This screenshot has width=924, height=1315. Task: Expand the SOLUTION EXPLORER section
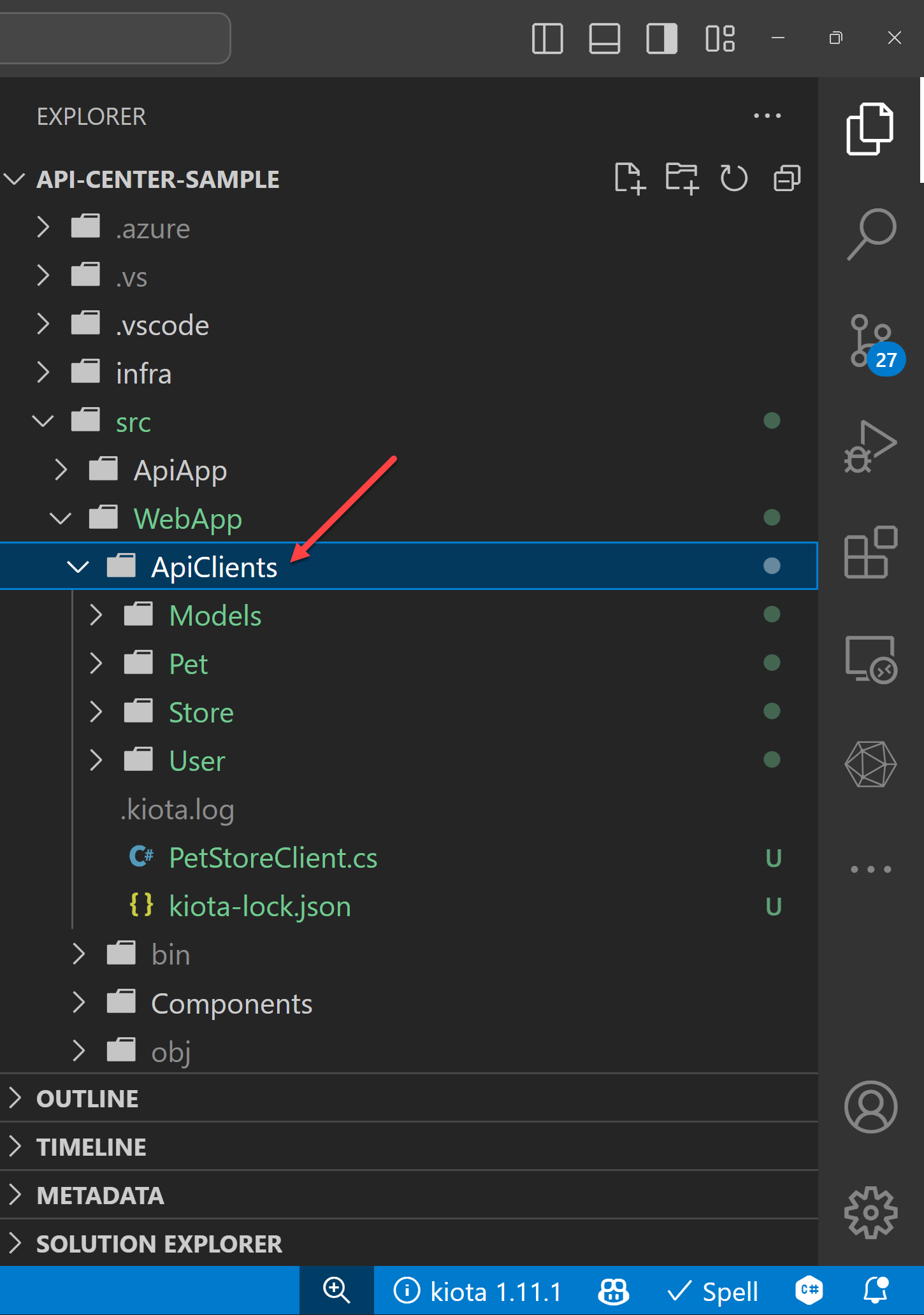409,1244
